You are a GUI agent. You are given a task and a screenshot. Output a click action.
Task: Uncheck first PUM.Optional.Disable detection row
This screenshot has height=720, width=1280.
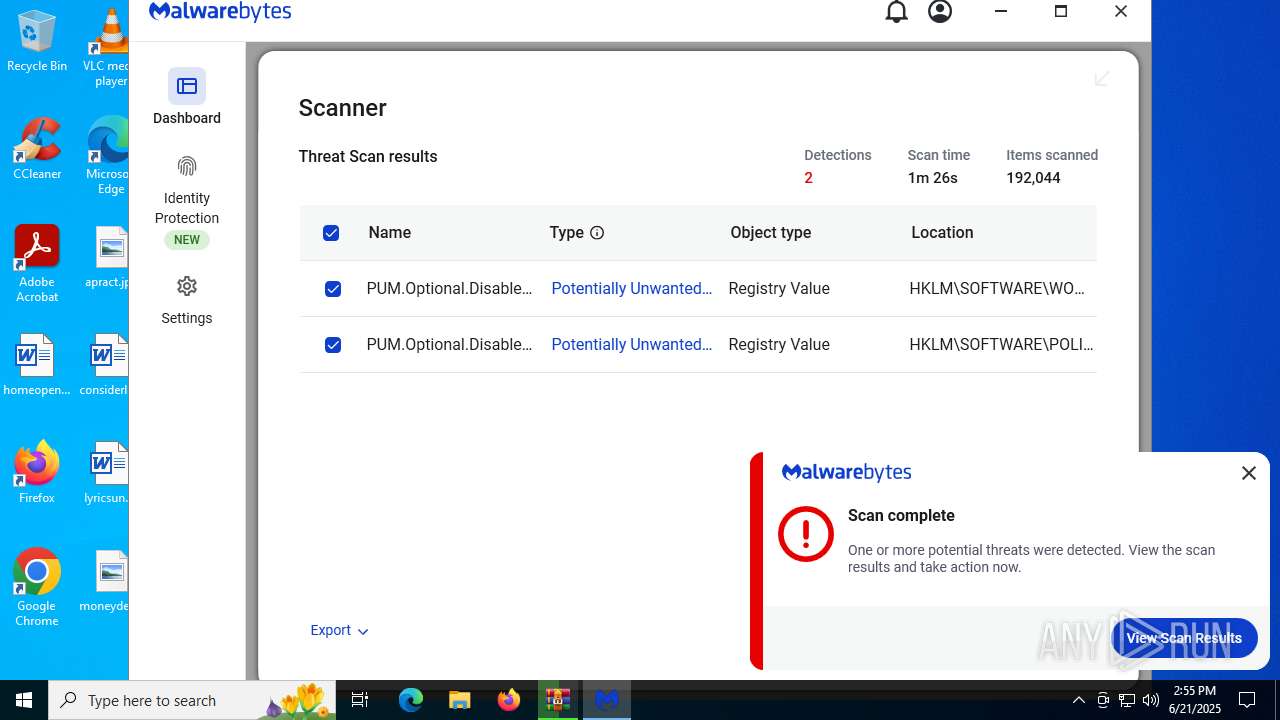click(333, 289)
